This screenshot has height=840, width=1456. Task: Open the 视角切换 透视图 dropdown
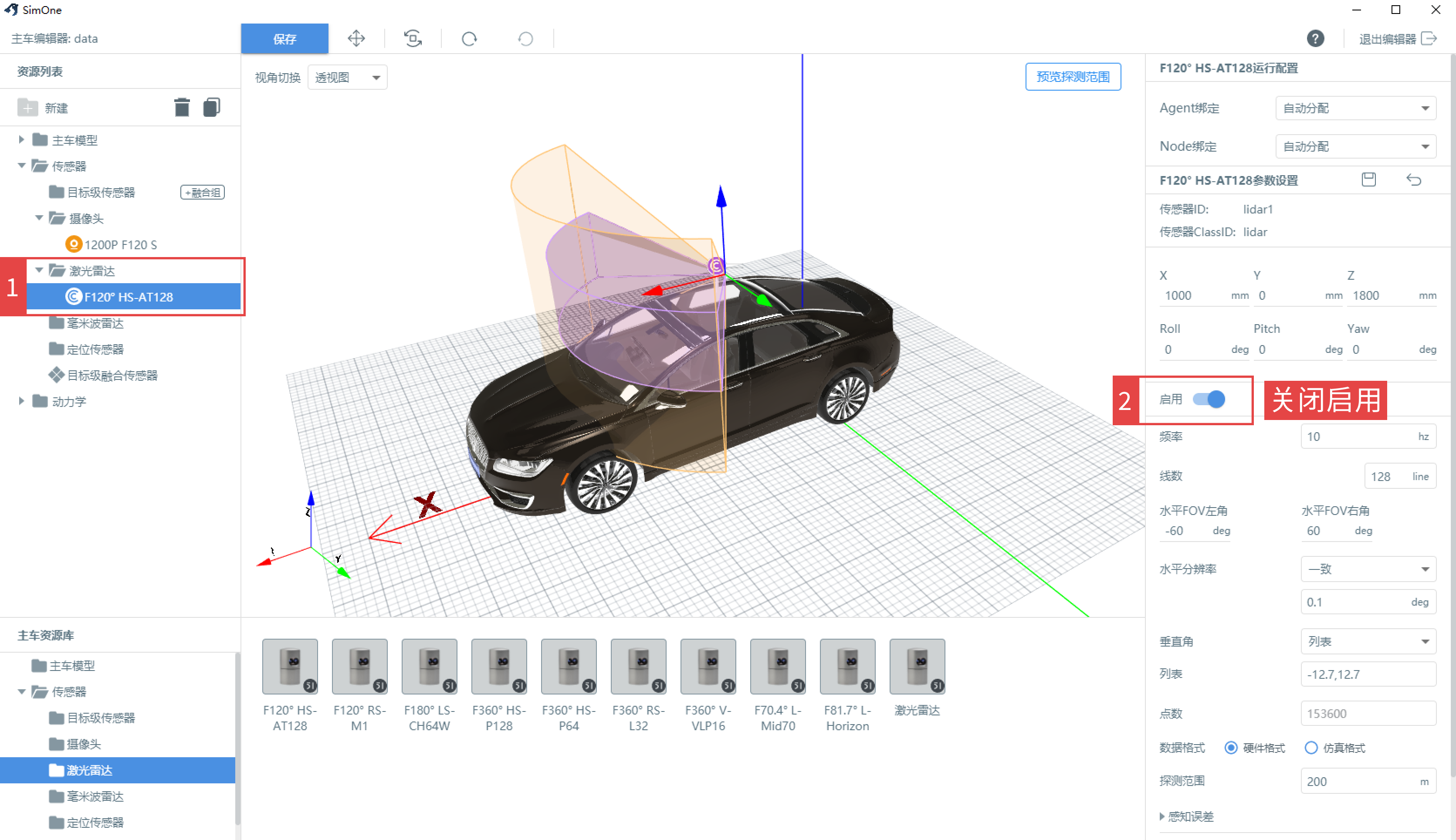[347, 77]
